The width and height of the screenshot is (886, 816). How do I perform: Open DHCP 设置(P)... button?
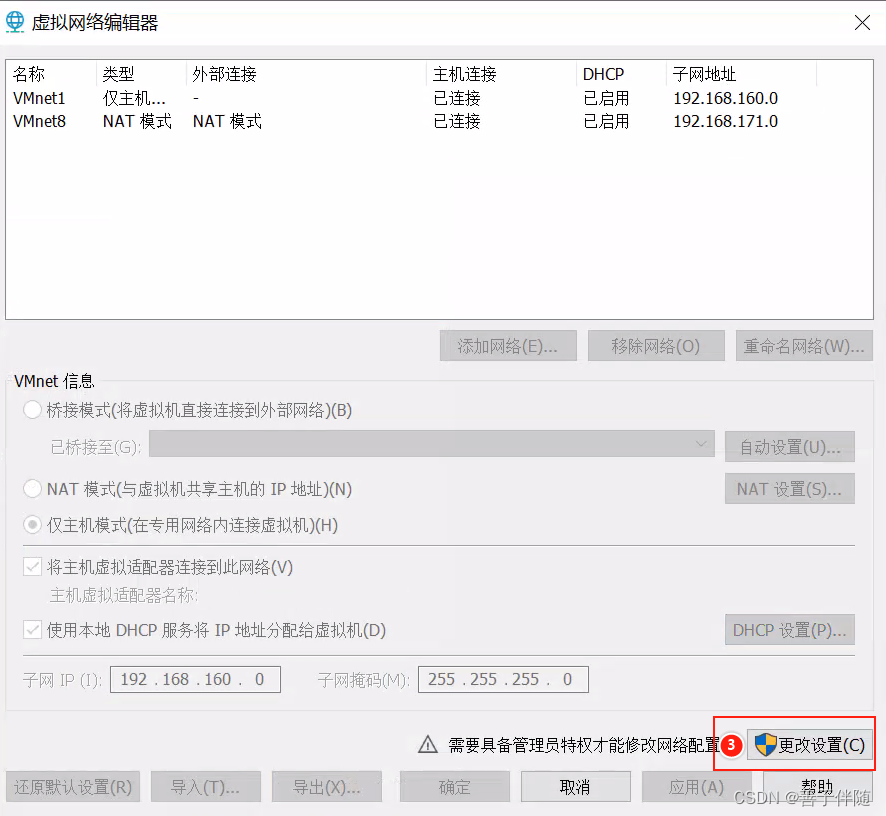pos(790,630)
